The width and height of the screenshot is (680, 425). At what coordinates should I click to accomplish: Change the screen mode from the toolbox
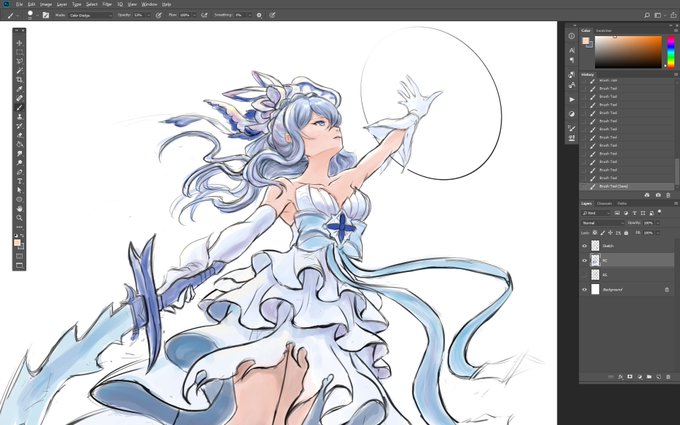coord(19,265)
